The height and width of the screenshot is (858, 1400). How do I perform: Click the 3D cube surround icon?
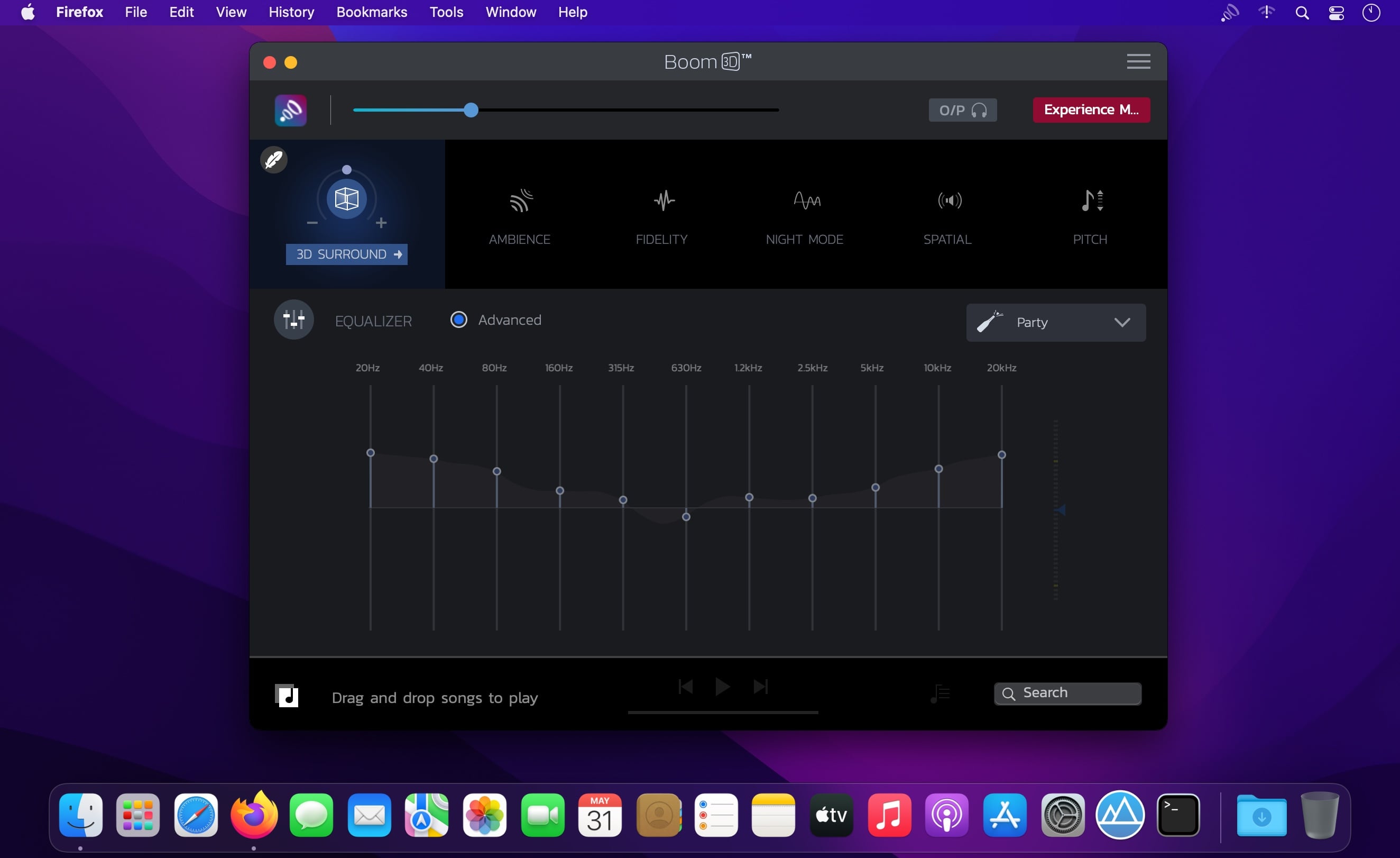[347, 199]
